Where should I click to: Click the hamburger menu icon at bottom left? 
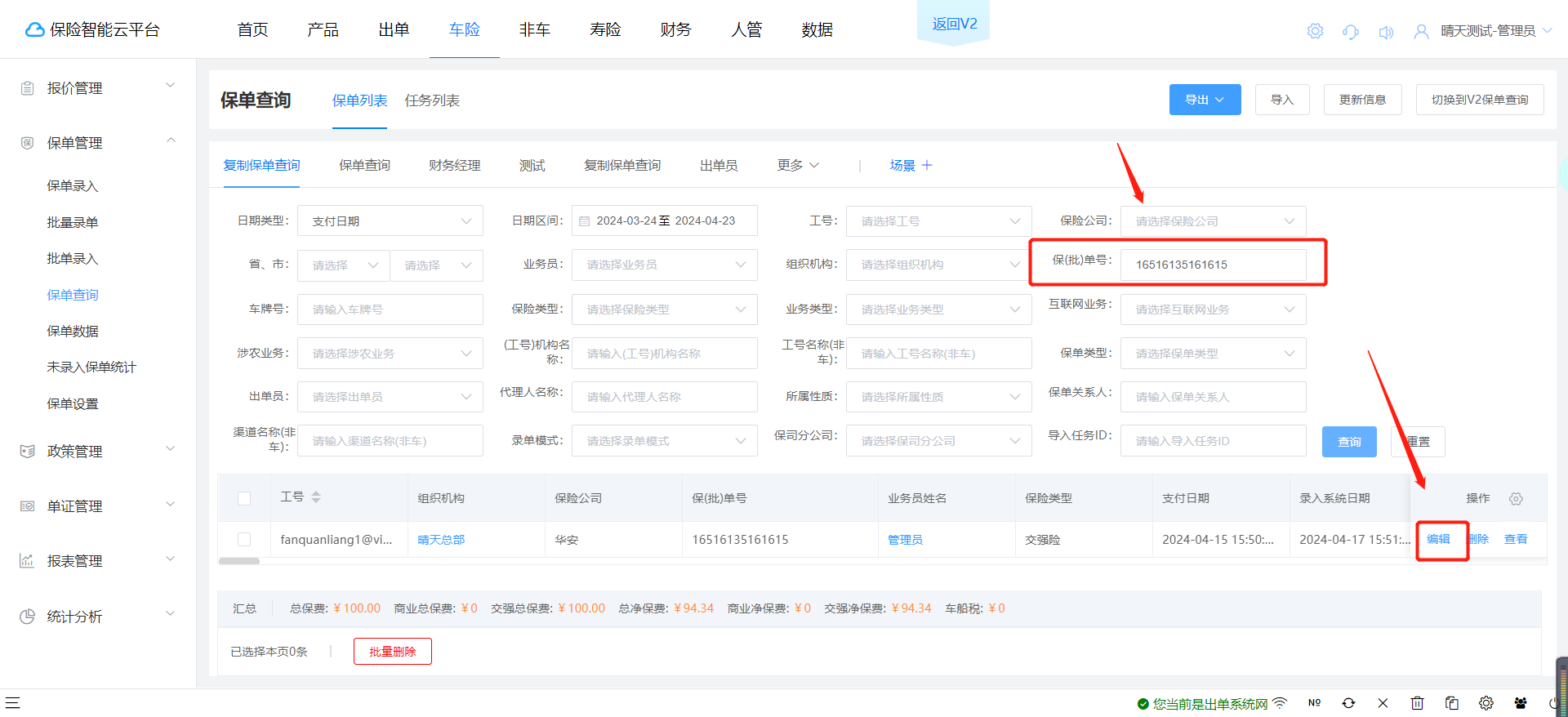12,702
